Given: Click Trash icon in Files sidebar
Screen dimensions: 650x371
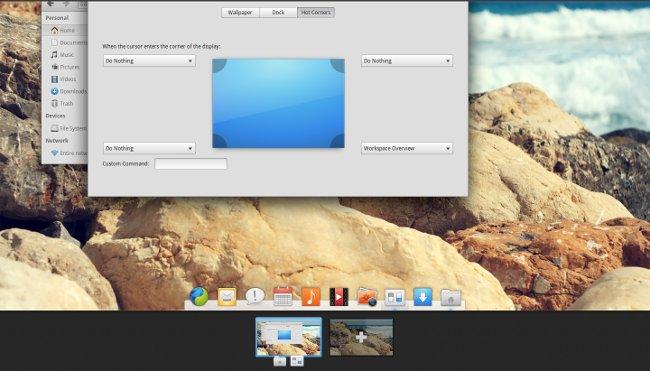Looking at the screenshot, I should [54, 103].
